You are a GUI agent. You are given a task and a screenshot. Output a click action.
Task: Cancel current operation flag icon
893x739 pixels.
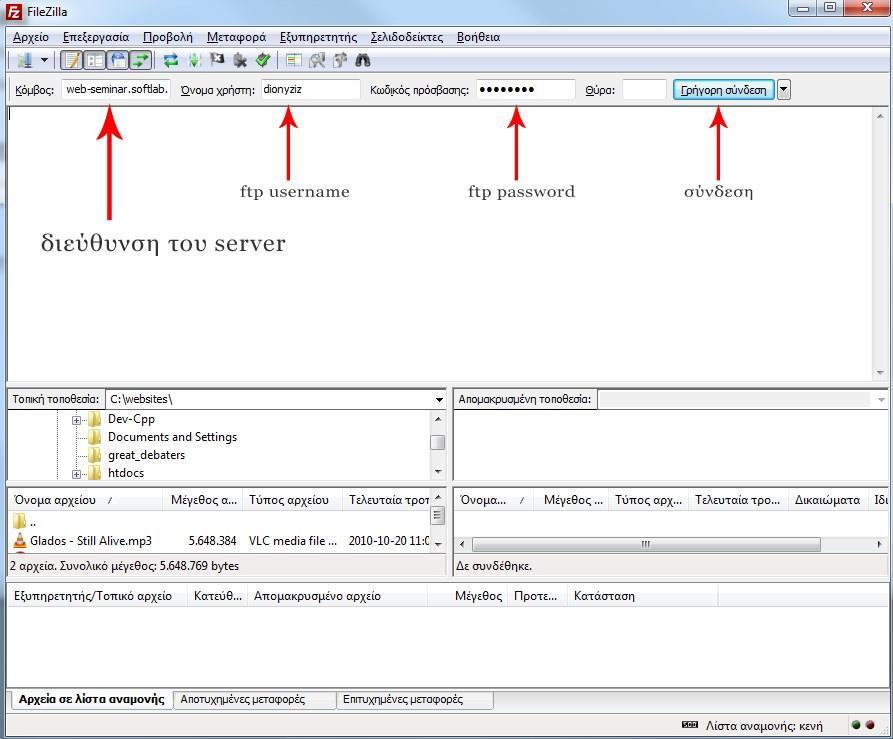tap(217, 60)
